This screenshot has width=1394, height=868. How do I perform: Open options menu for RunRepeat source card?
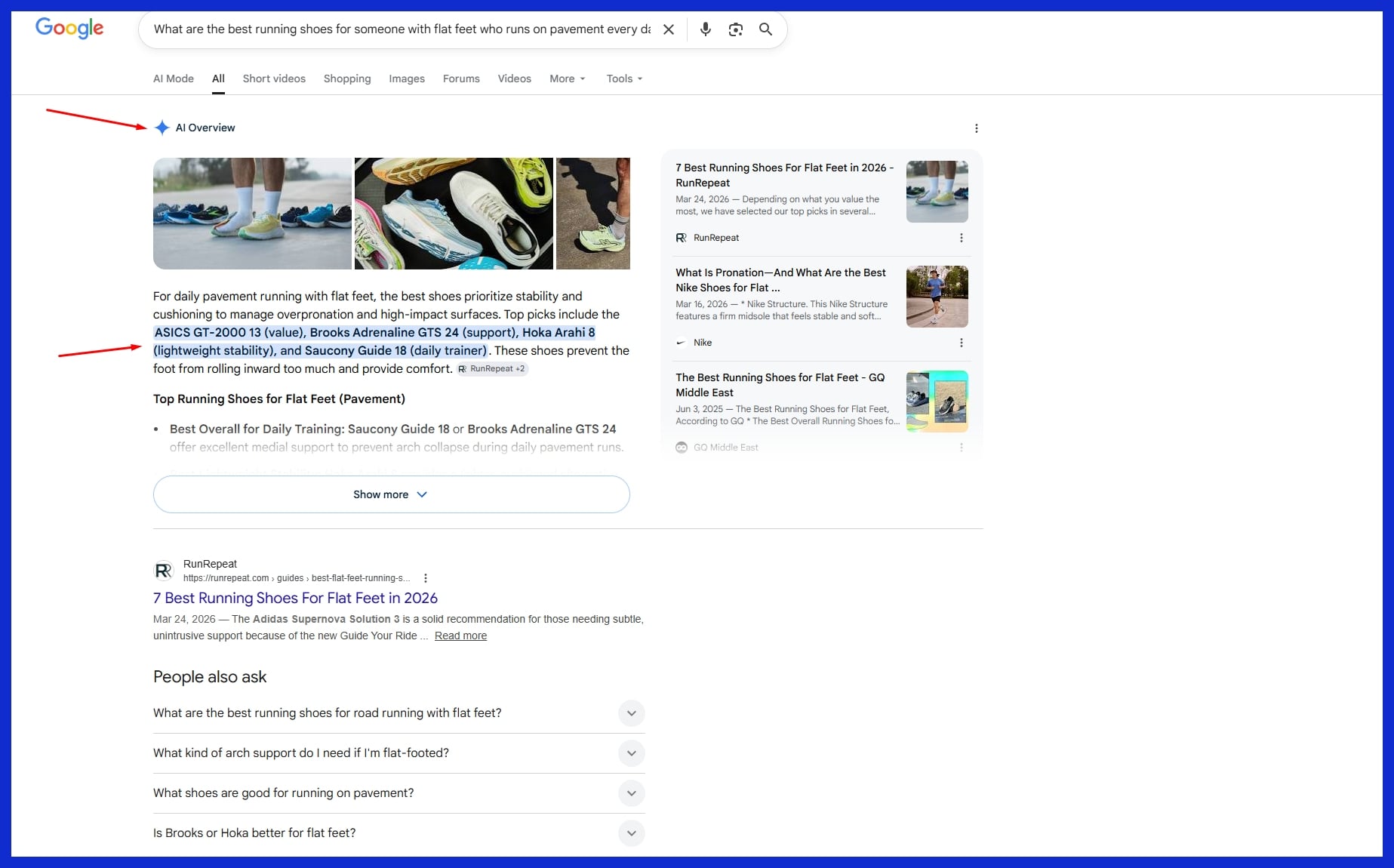[x=961, y=238]
